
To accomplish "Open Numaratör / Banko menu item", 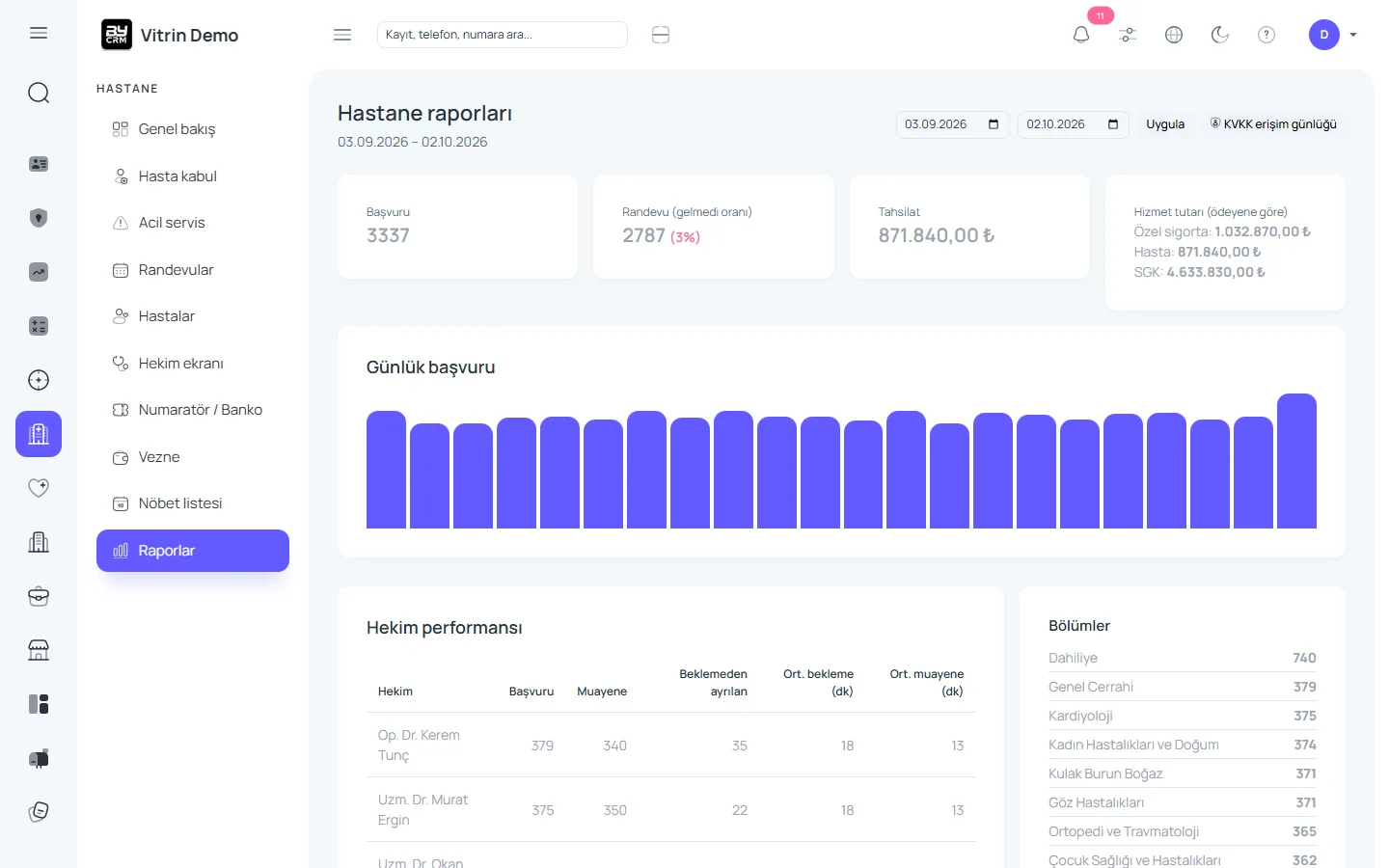I will point(193,410).
